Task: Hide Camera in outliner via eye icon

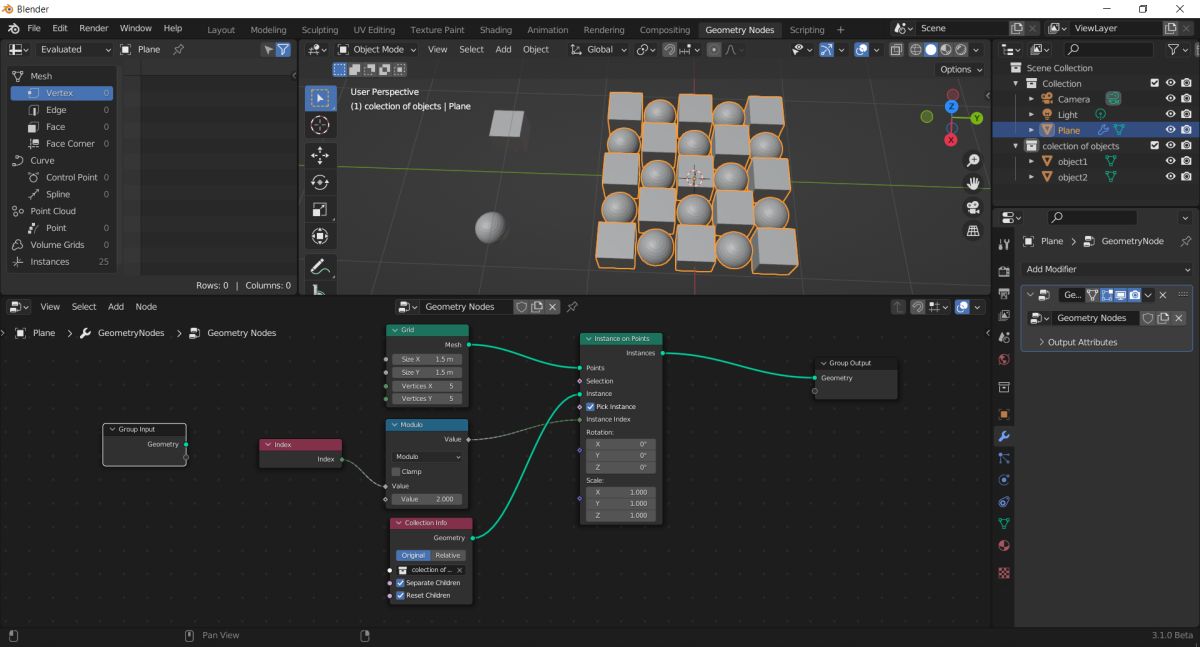Action: tap(1170, 99)
